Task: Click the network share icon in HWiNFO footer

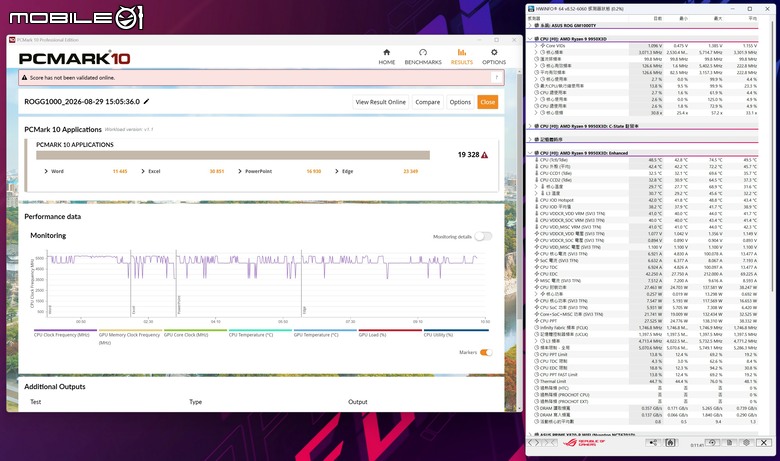Action: coord(653,443)
